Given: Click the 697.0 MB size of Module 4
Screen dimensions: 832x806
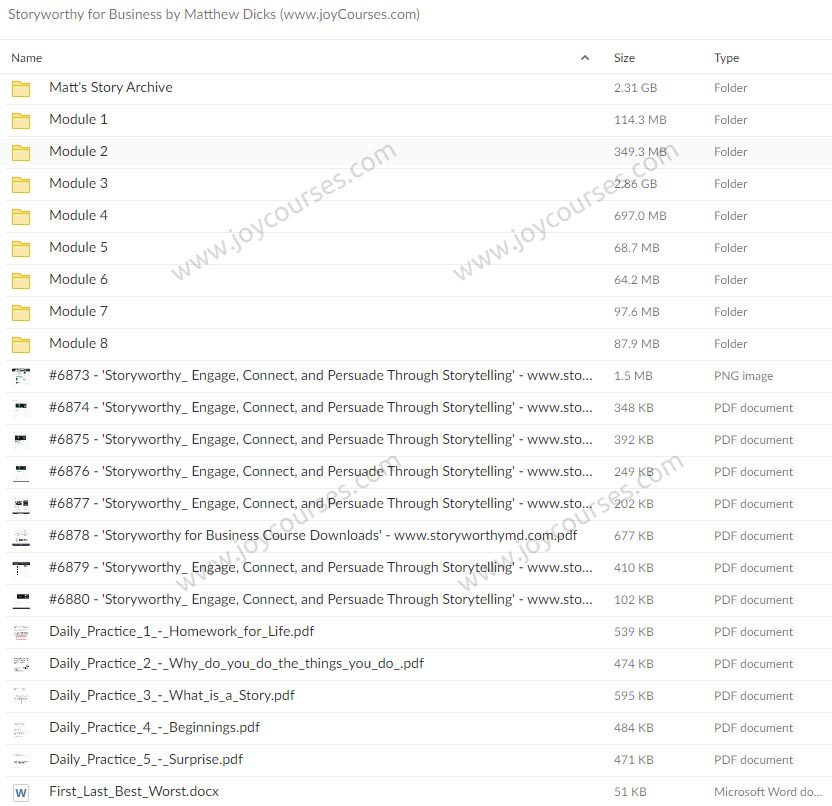Looking at the screenshot, I should 640,216.
